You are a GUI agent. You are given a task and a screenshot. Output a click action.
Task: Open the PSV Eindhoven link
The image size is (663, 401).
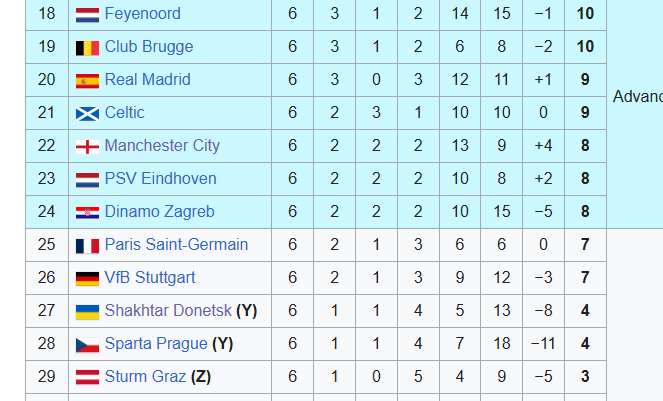click(160, 179)
